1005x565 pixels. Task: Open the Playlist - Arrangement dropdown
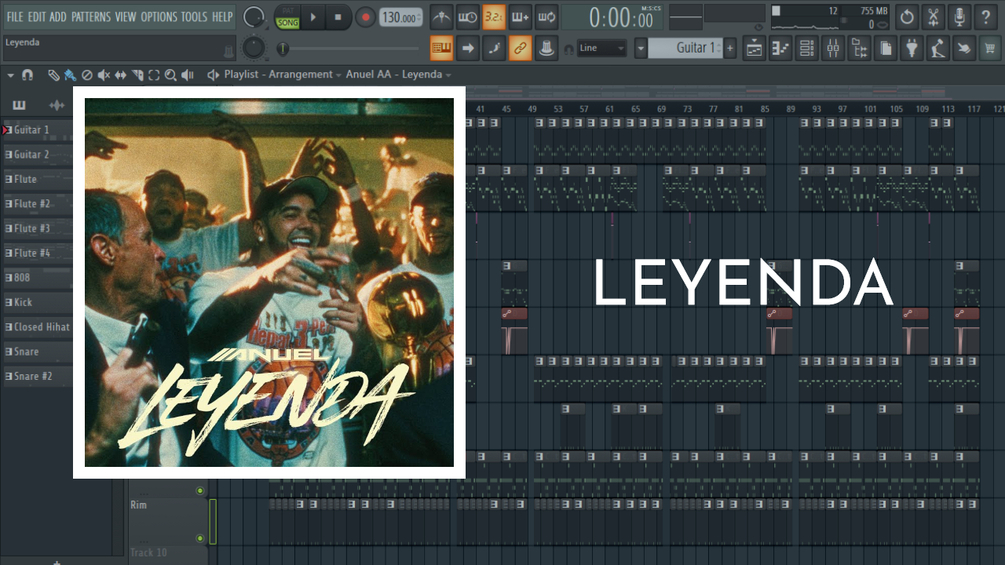[283, 74]
